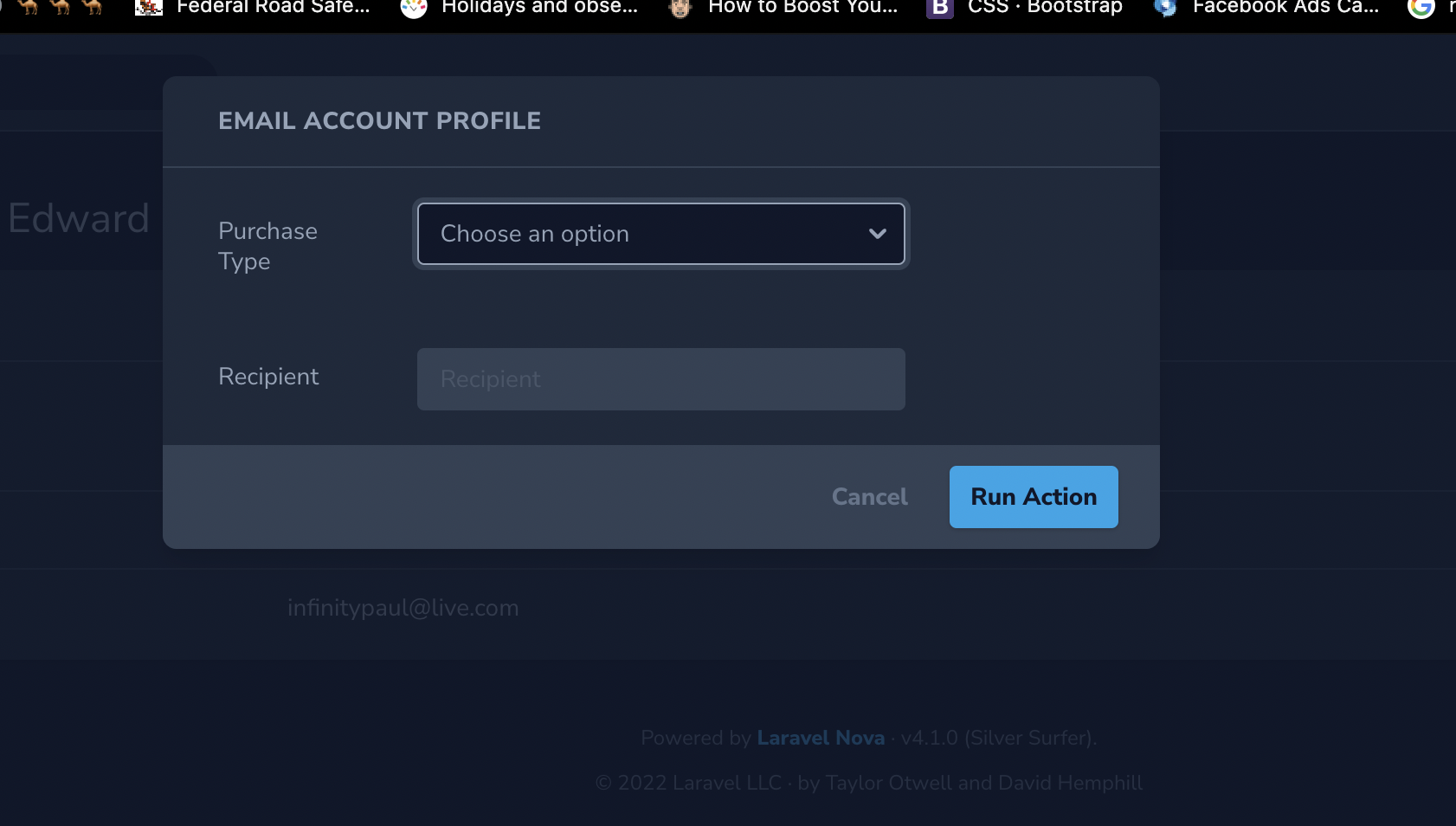Click the How to Boost You favicon
This screenshot has height=826, width=1456.
680,9
